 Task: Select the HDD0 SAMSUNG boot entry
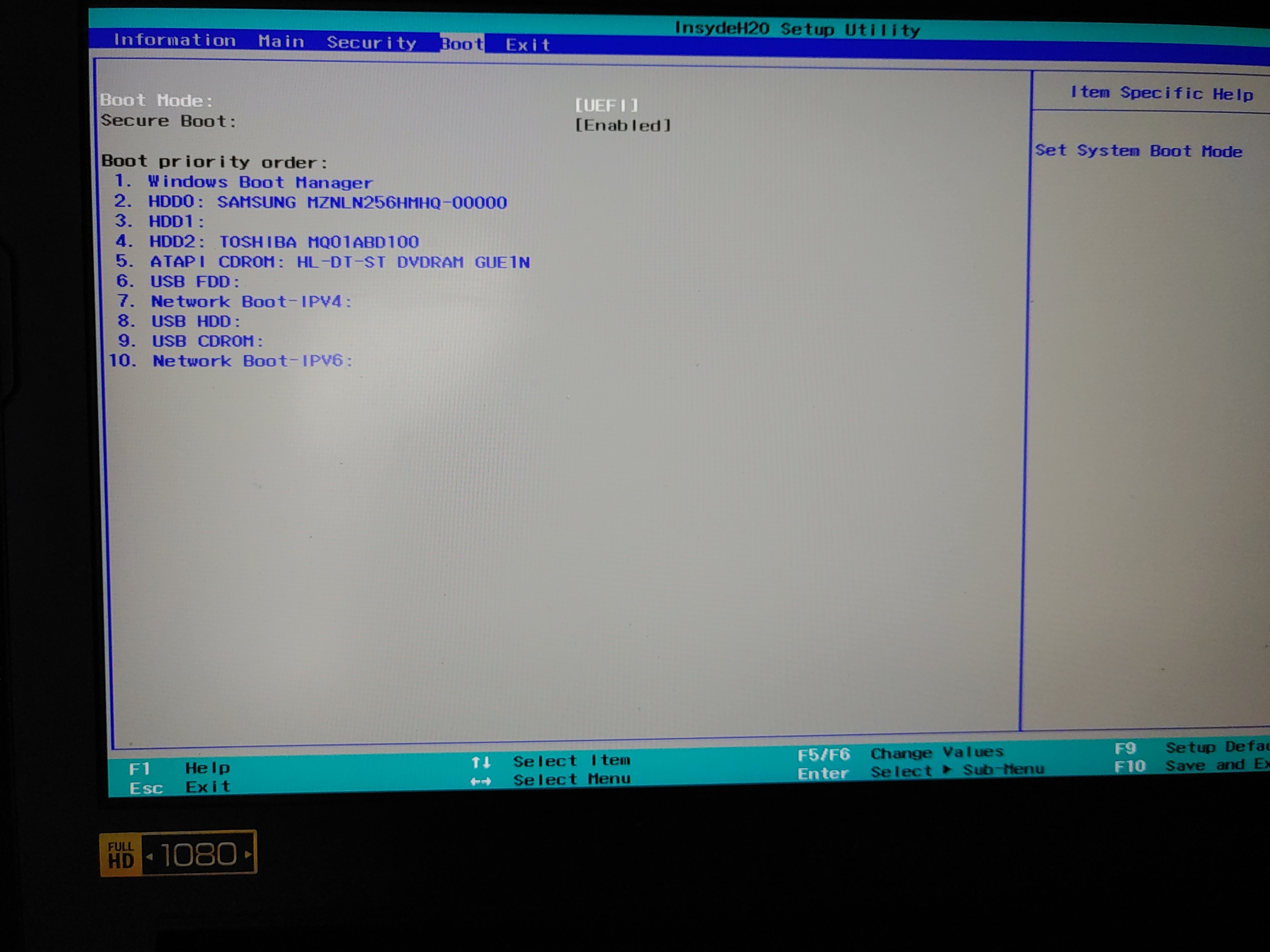[327, 203]
